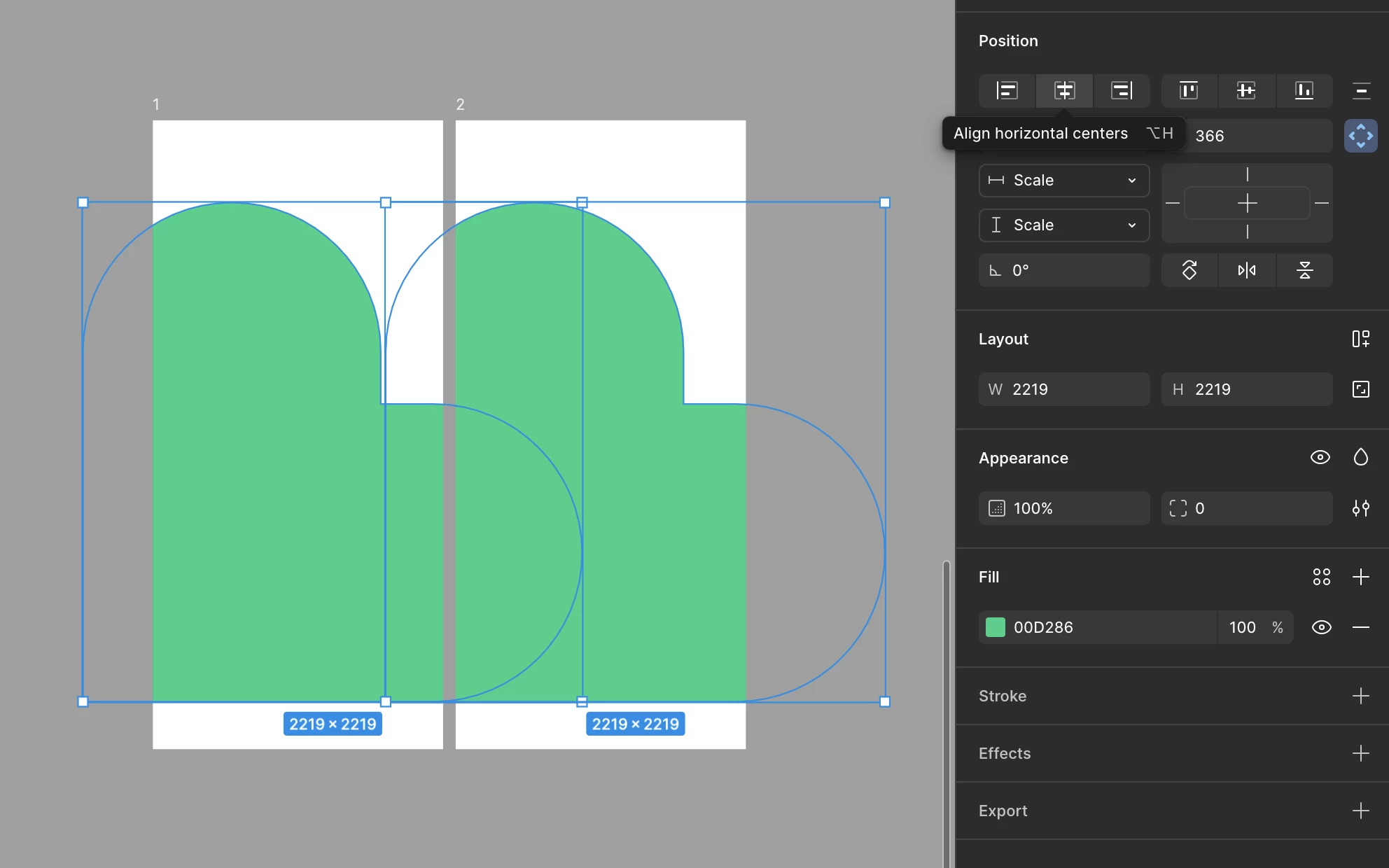Image resolution: width=1389 pixels, height=868 pixels.
Task: Click the green fill color swatch
Action: 995,627
